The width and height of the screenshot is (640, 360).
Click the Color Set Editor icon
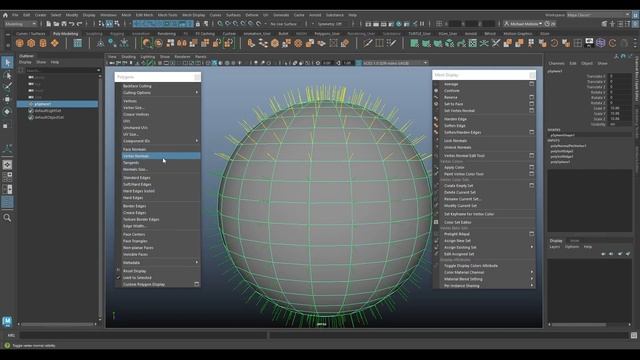(436, 222)
